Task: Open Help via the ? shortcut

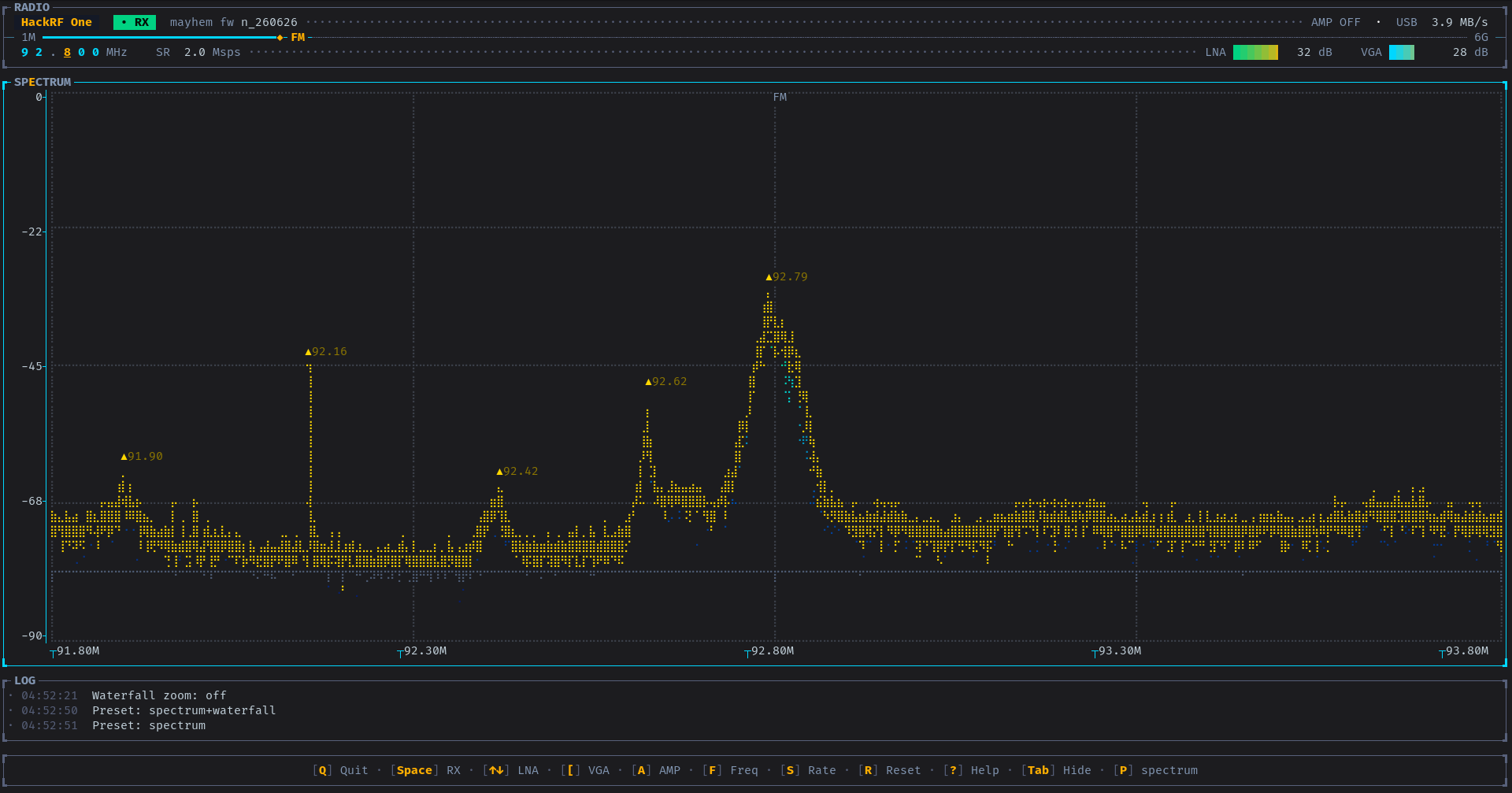Action: point(971,771)
